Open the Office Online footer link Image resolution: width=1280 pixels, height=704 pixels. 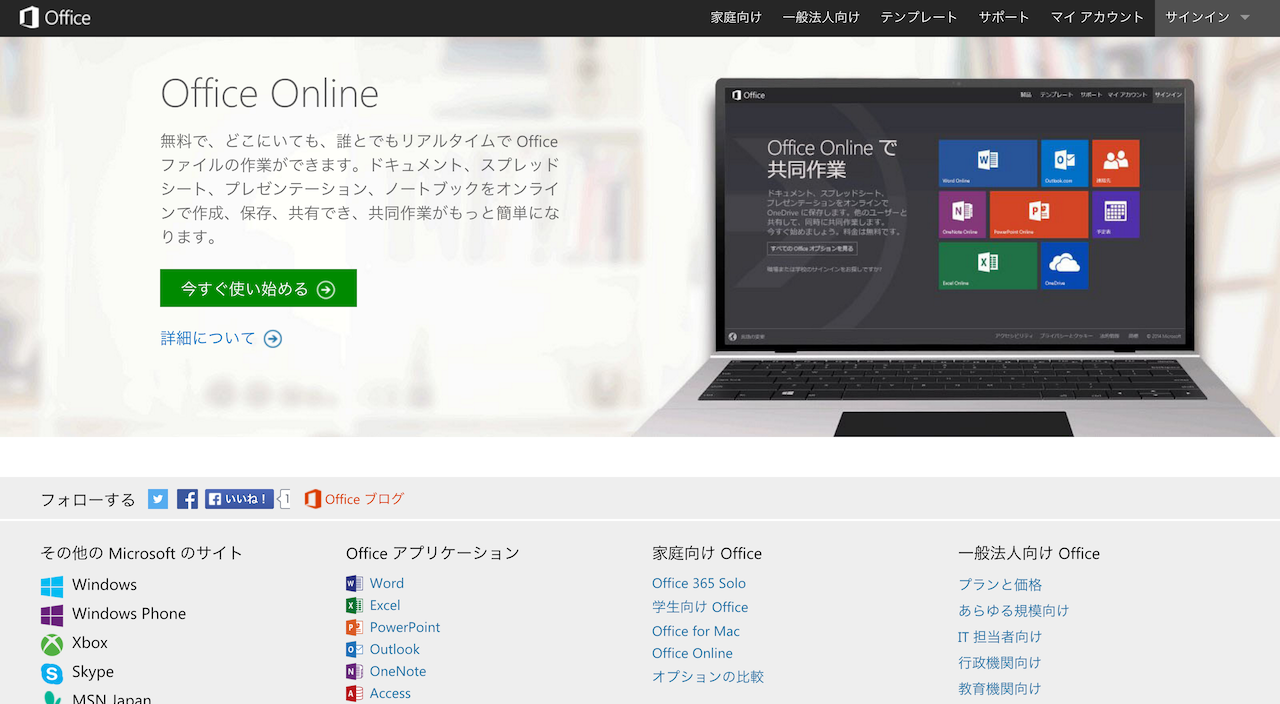692,653
